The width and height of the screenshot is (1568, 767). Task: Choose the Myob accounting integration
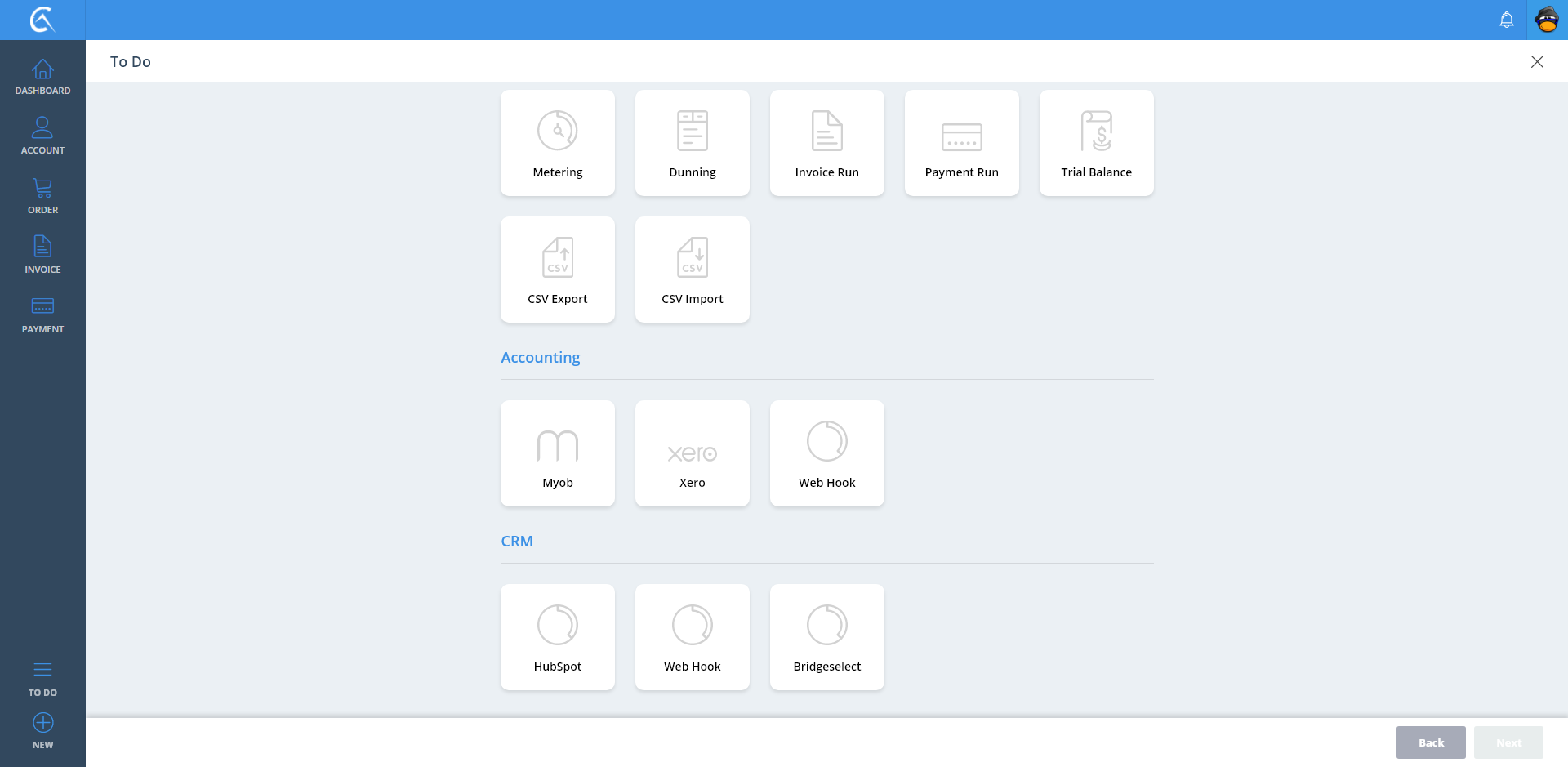pyautogui.click(x=557, y=453)
